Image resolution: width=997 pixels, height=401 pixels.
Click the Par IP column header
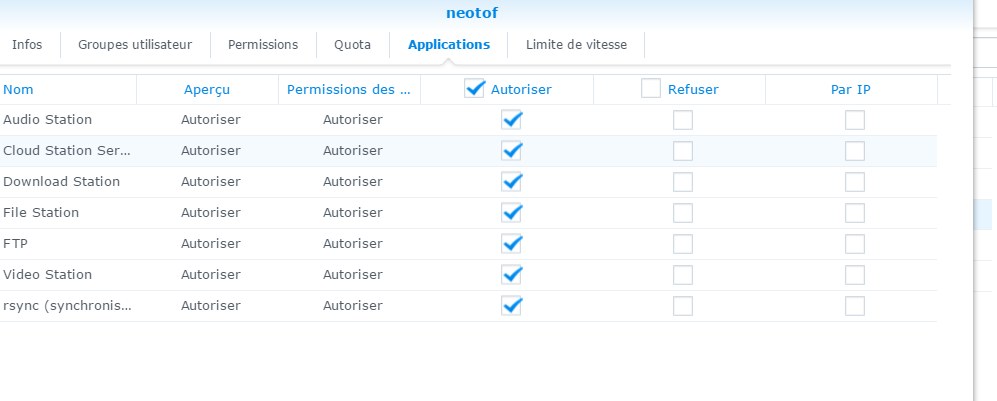pyautogui.click(x=851, y=90)
